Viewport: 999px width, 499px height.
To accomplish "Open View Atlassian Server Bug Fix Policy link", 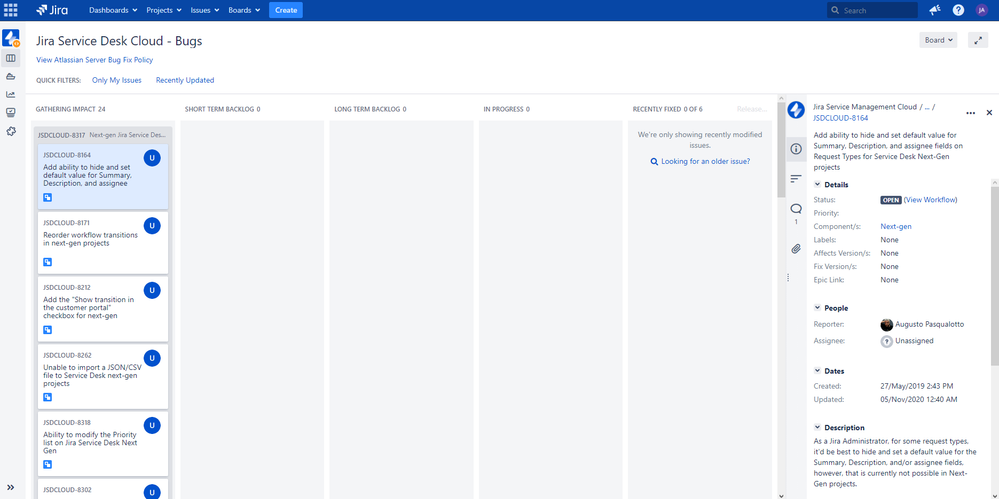I will pyautogui.click(x=94, y=60).
